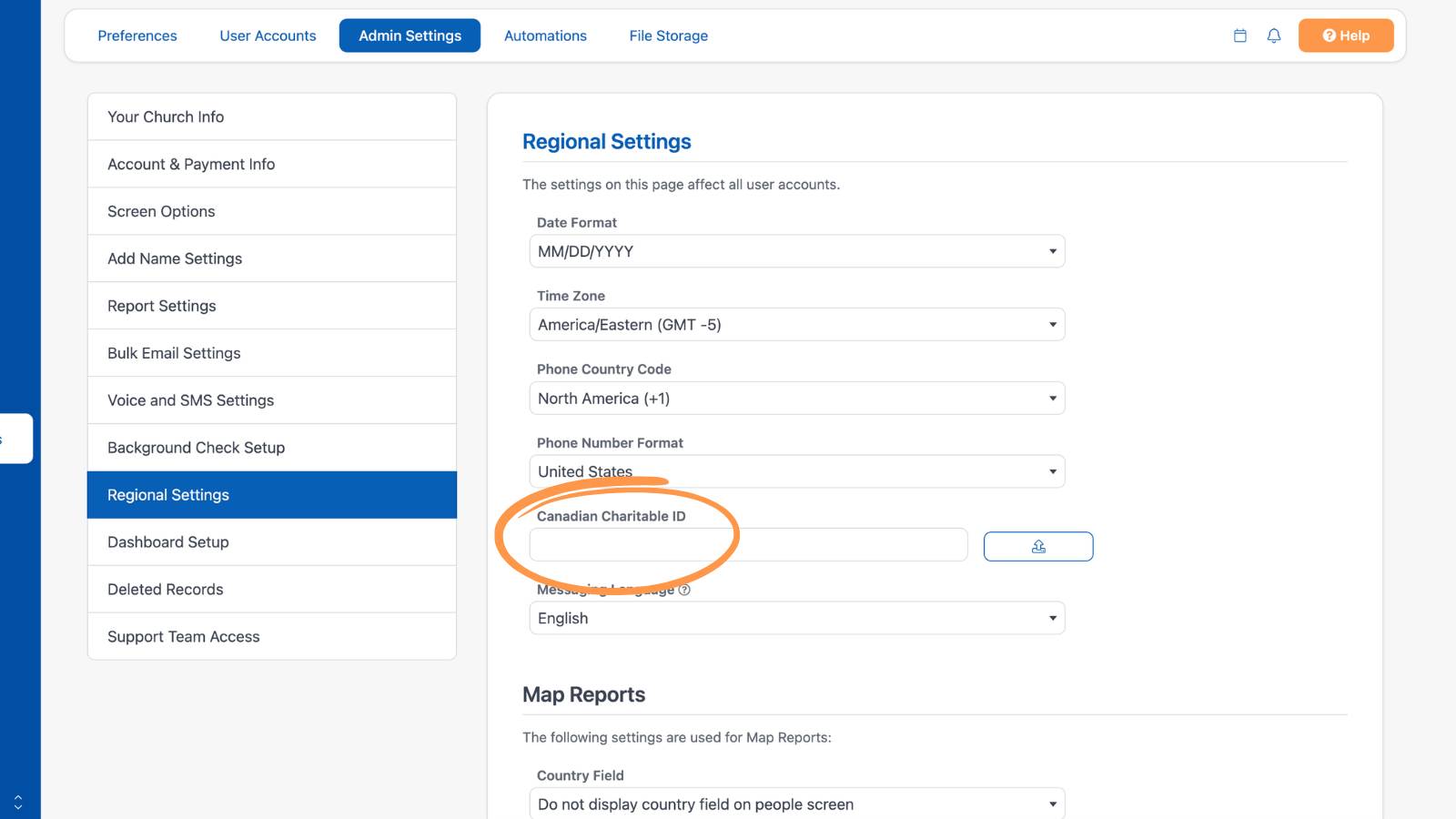Open notifications bell icon
Screen dimensions: 1456x819
point(1274,35)
